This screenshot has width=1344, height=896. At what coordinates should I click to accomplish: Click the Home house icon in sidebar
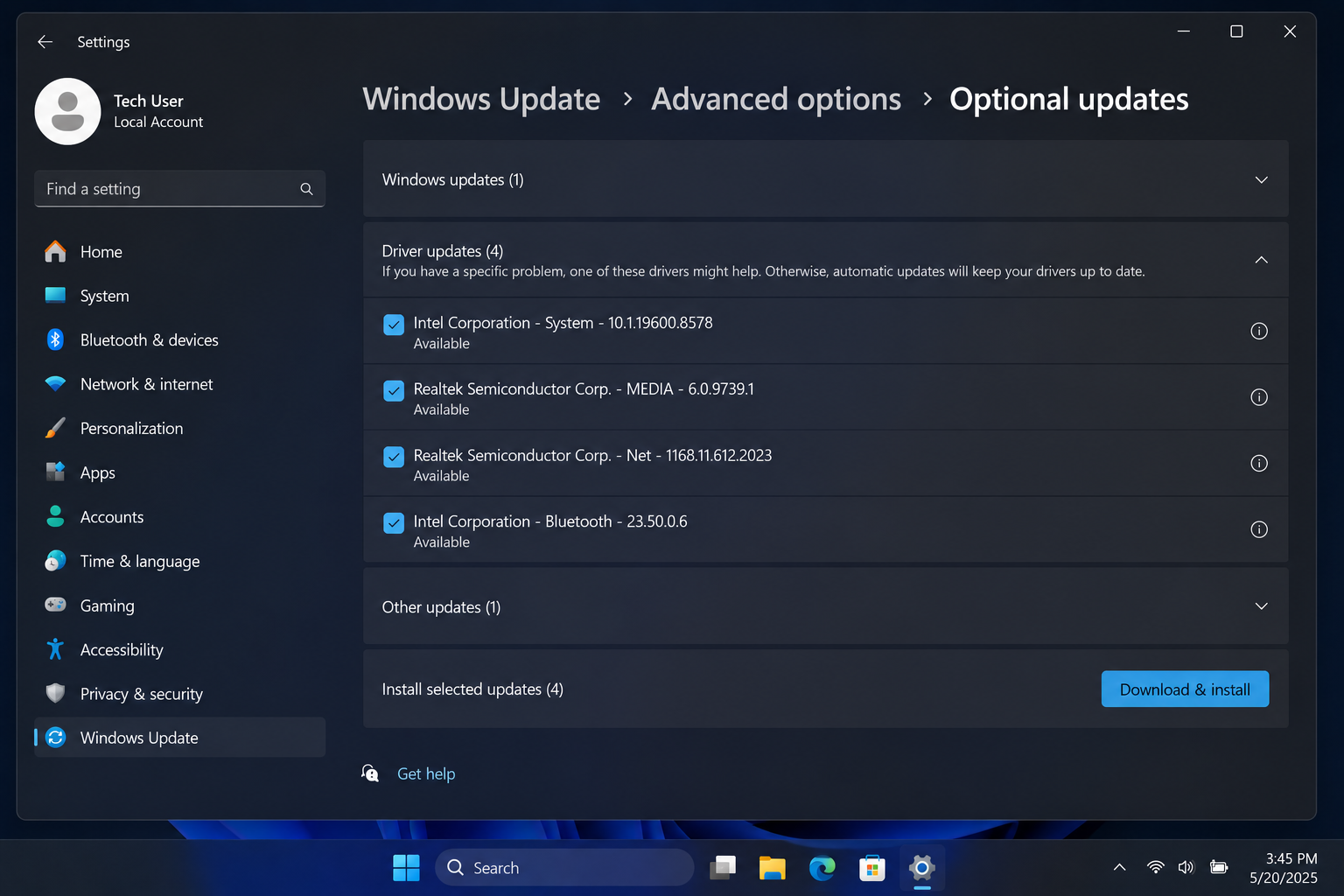[55, 252]
